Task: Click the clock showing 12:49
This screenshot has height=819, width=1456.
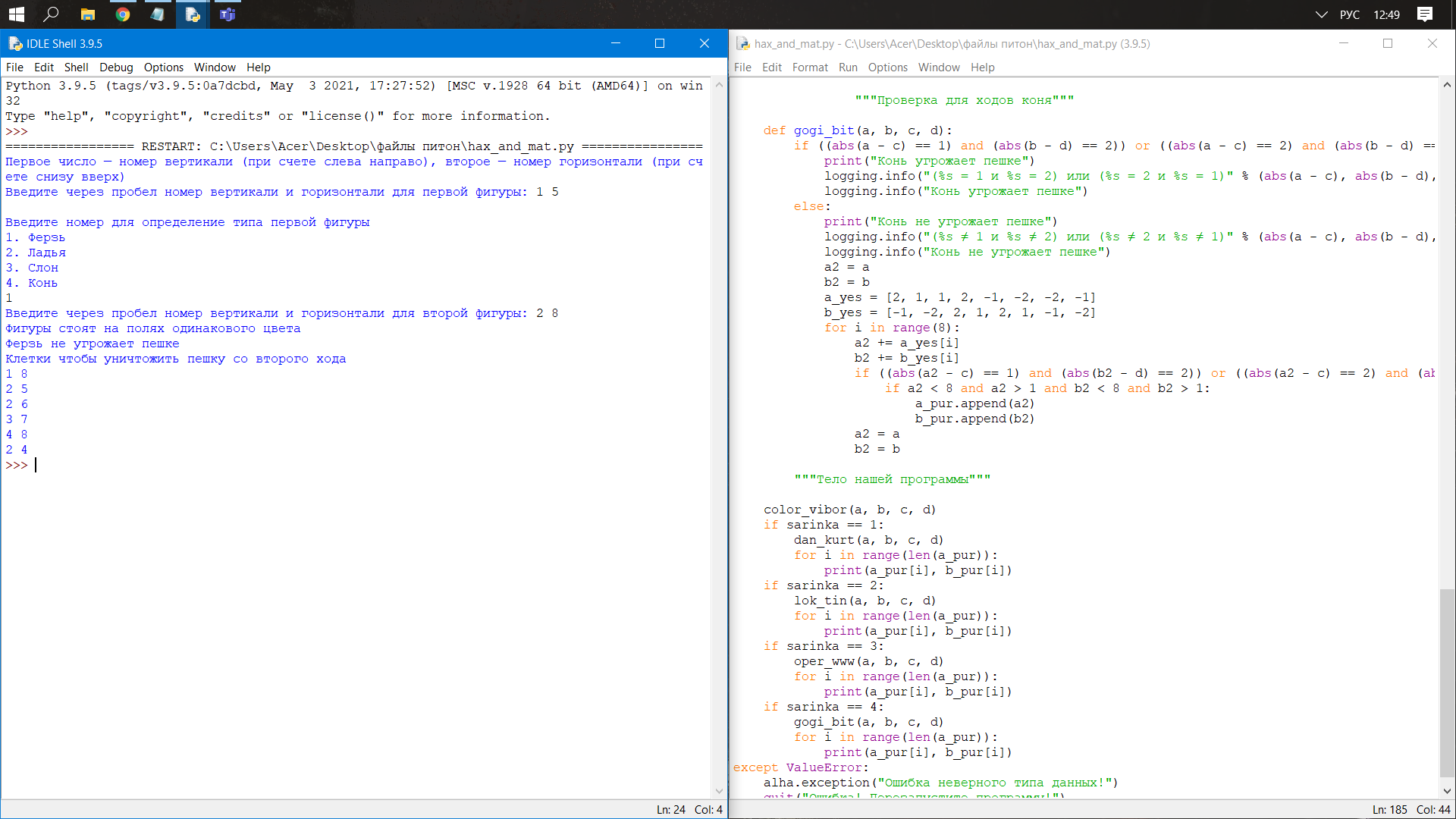Action: coord(1386,14)
